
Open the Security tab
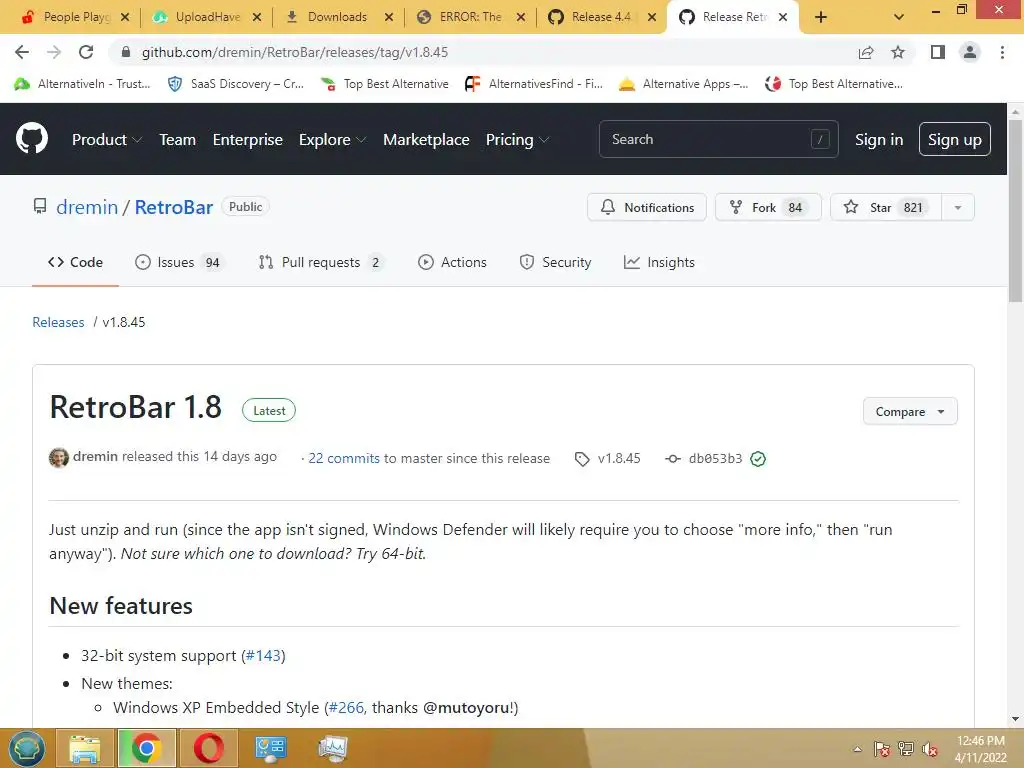pyautogui.click(x=555, y=263)
